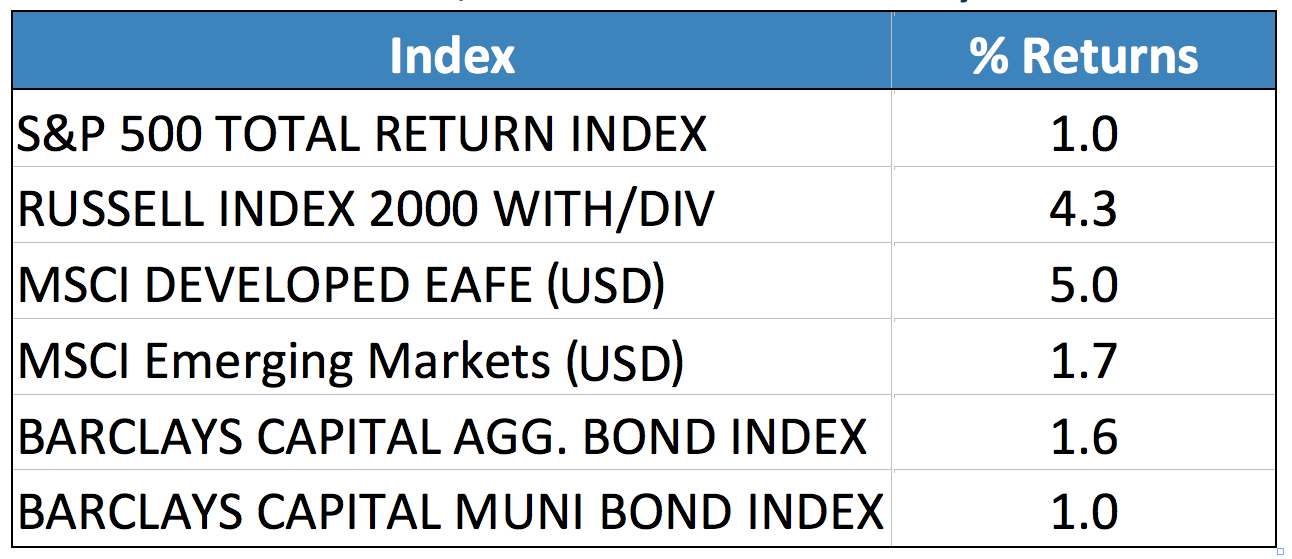1292x559 pixels.
Task: Select the Index header cell
Action: pos(452,55)
